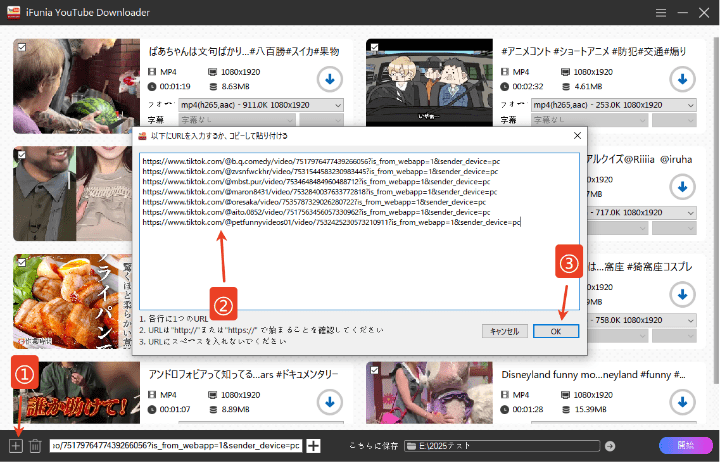The width and height of the screenshot is (720, 462).
Task: Toggle checkbox on man and woman thumbnail
Action: pos(22,154)
